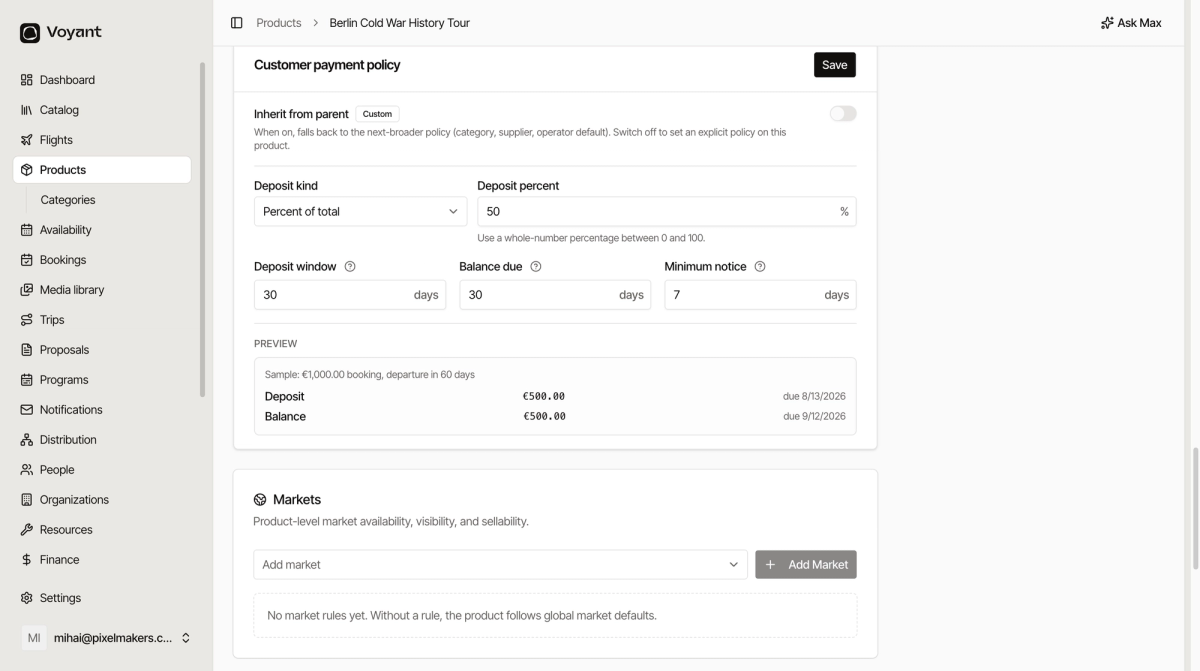The image size is (1200, 671).
Task: Enable the Inherit from parent switch
Action: tap(843, 114)
